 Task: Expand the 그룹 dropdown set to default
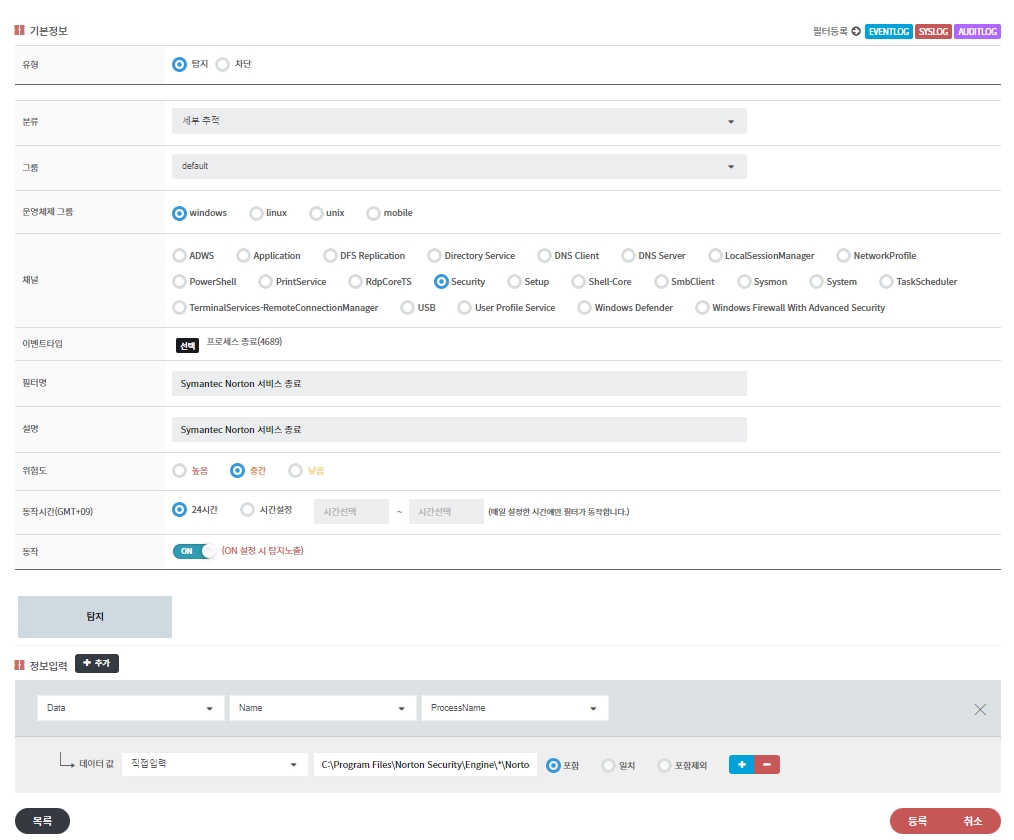point(459,166)
